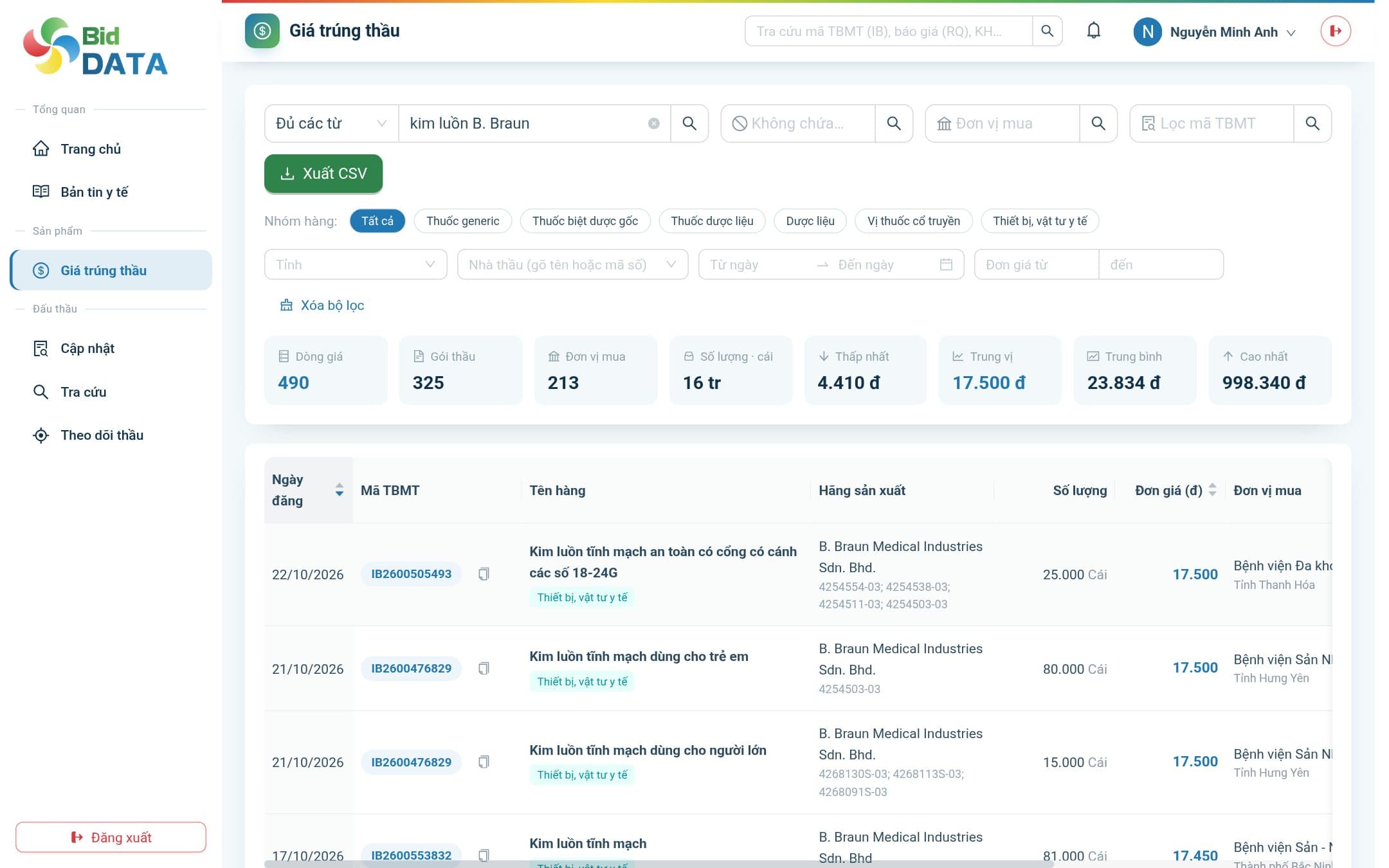This screenshot has width=1389, height=868.
Task: Search the keyword 'kim luồn B. Braun' magnifier
Action: click(x=689, y=123)
